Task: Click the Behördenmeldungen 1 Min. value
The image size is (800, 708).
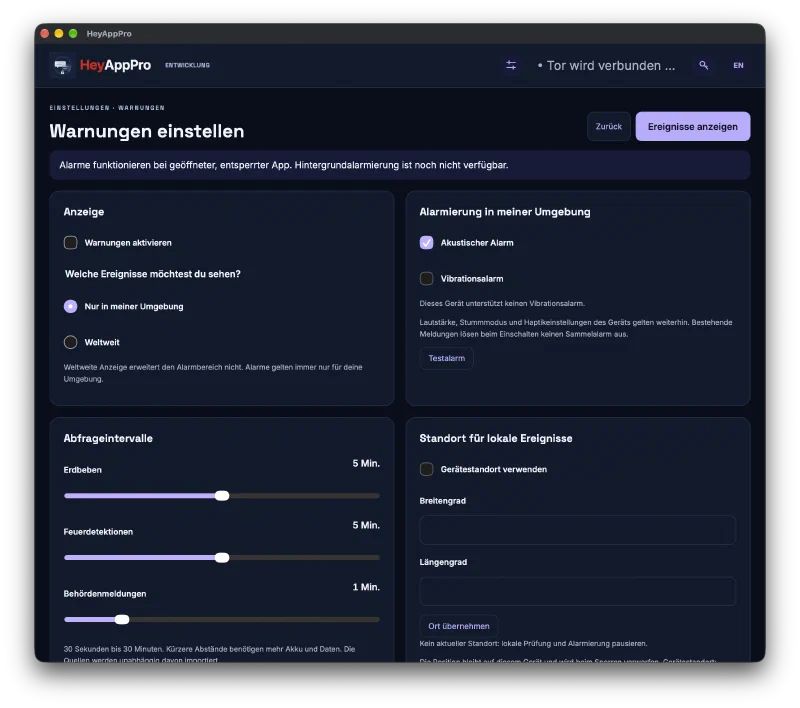Action: [x=366, y=587]
